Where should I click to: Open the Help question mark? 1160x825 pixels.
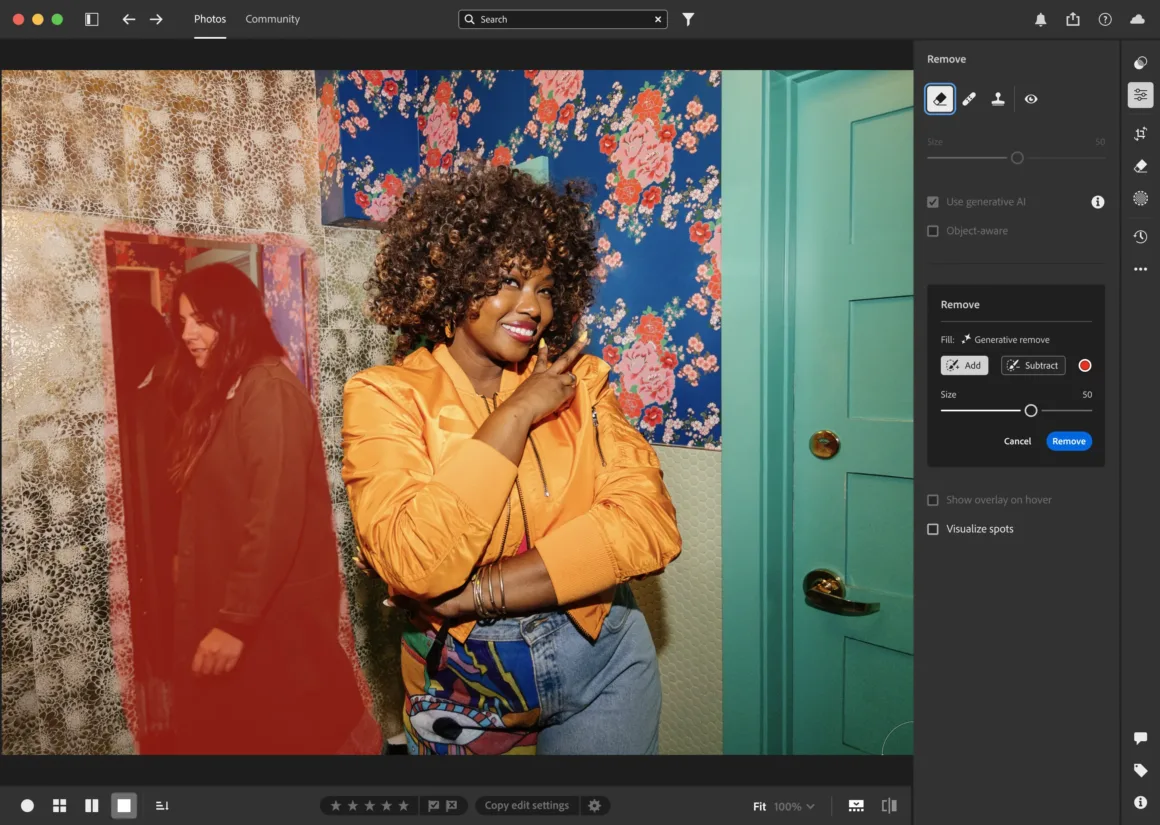(x=1105, y=19)
